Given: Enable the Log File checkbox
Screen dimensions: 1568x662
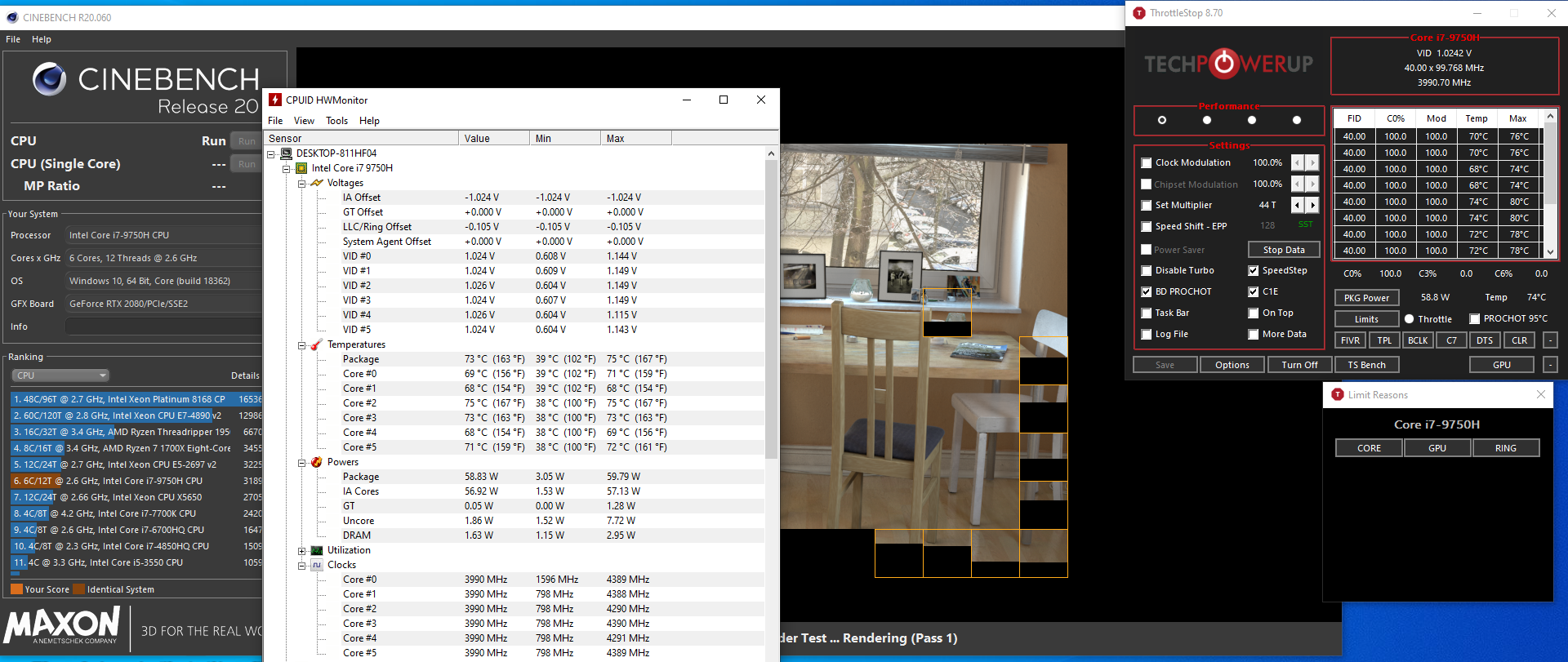Looking at the screenshot, I should [1147, 335].
